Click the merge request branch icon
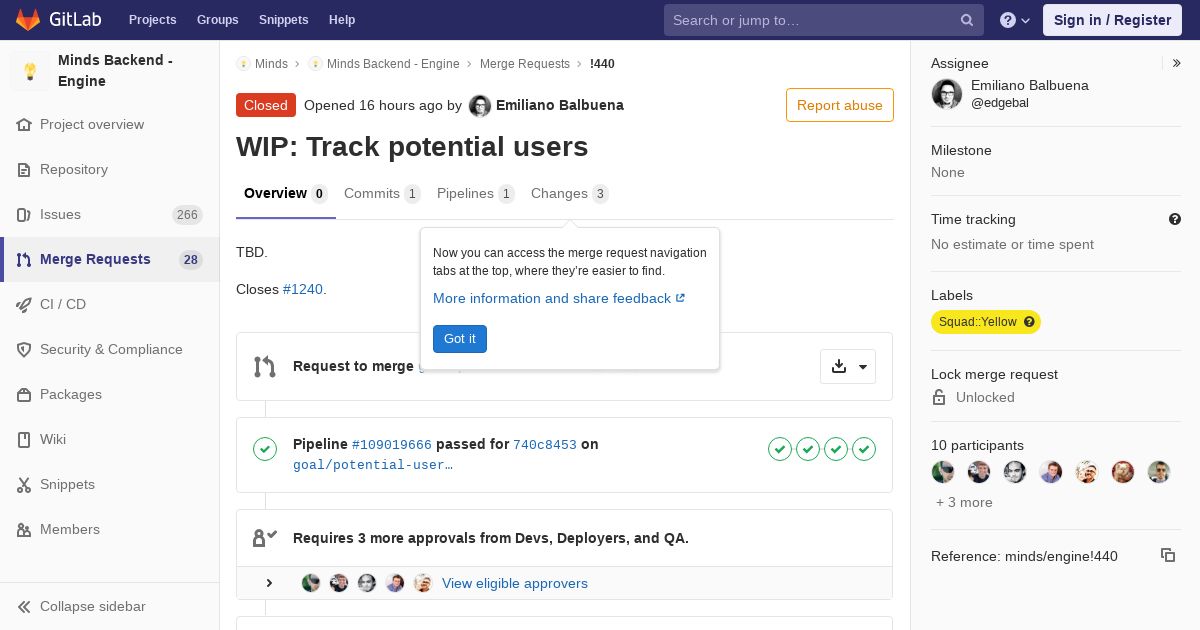 point(265,367)
